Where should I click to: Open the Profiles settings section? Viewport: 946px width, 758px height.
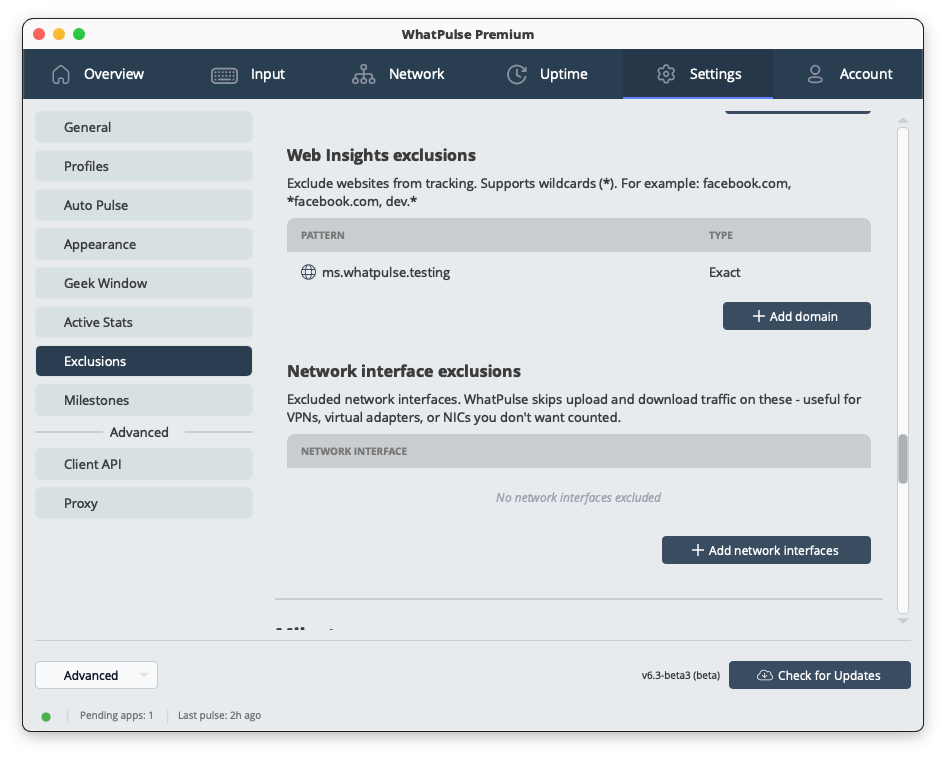pyautogui.click(x=144, y=166)
